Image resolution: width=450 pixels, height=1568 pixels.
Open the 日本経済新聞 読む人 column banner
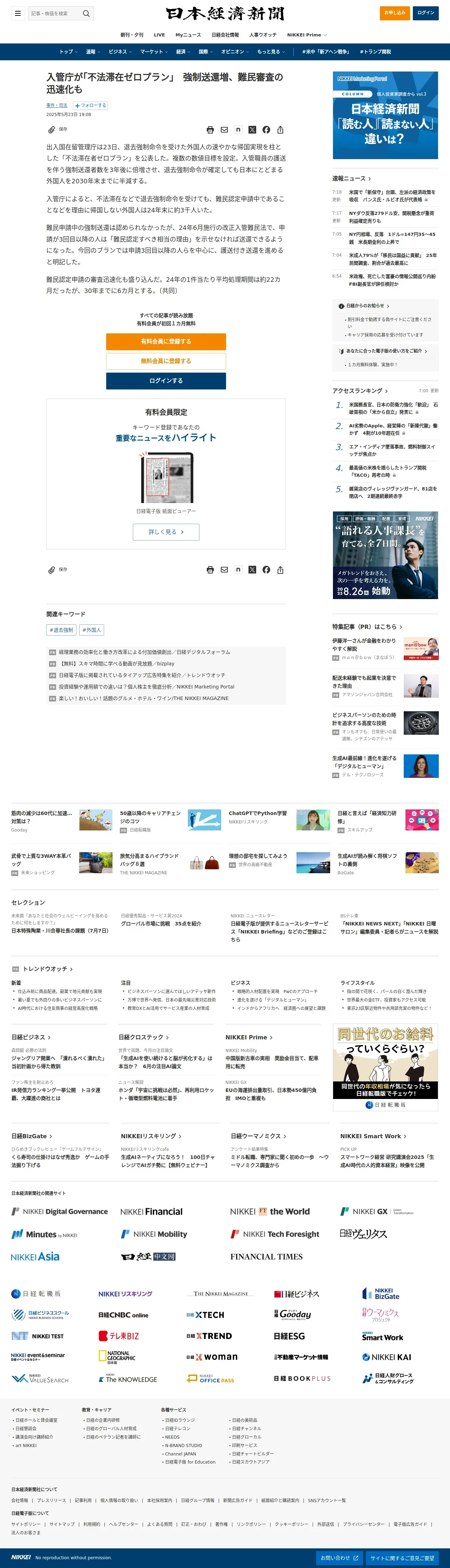[386, 115]
